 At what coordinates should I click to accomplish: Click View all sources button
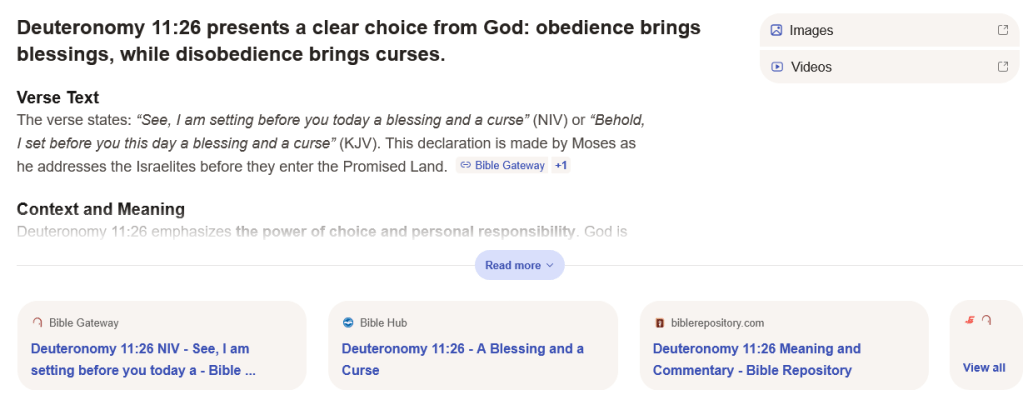pos(984,367)
